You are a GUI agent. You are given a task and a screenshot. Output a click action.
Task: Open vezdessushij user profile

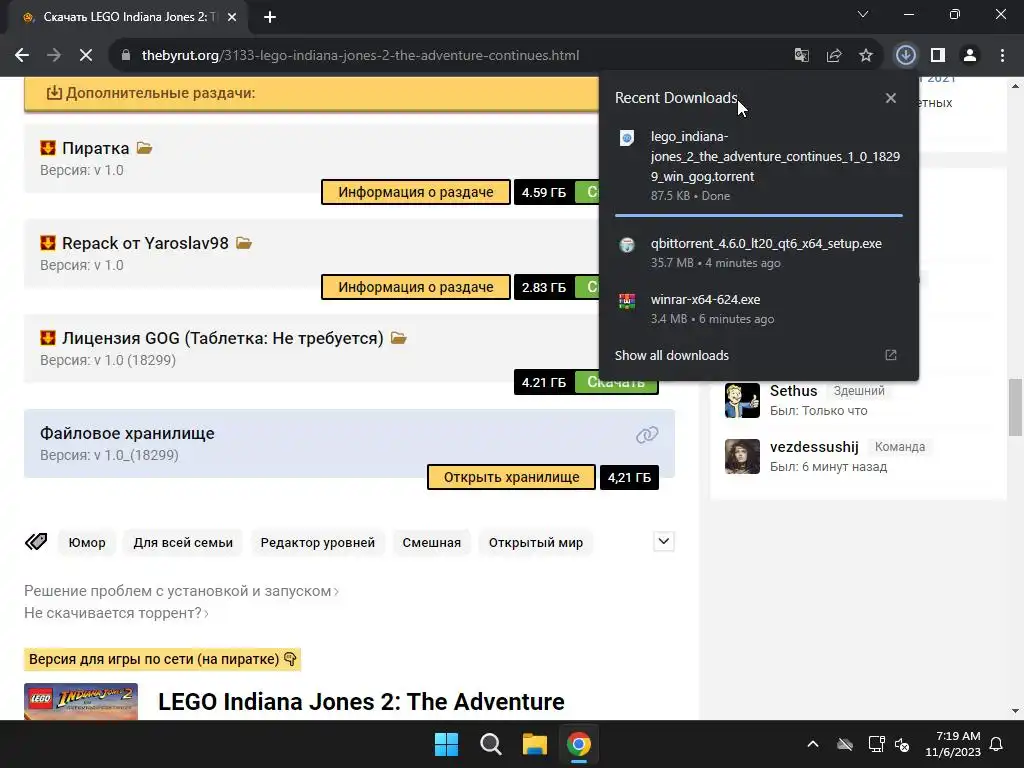(x=814, y=447)
